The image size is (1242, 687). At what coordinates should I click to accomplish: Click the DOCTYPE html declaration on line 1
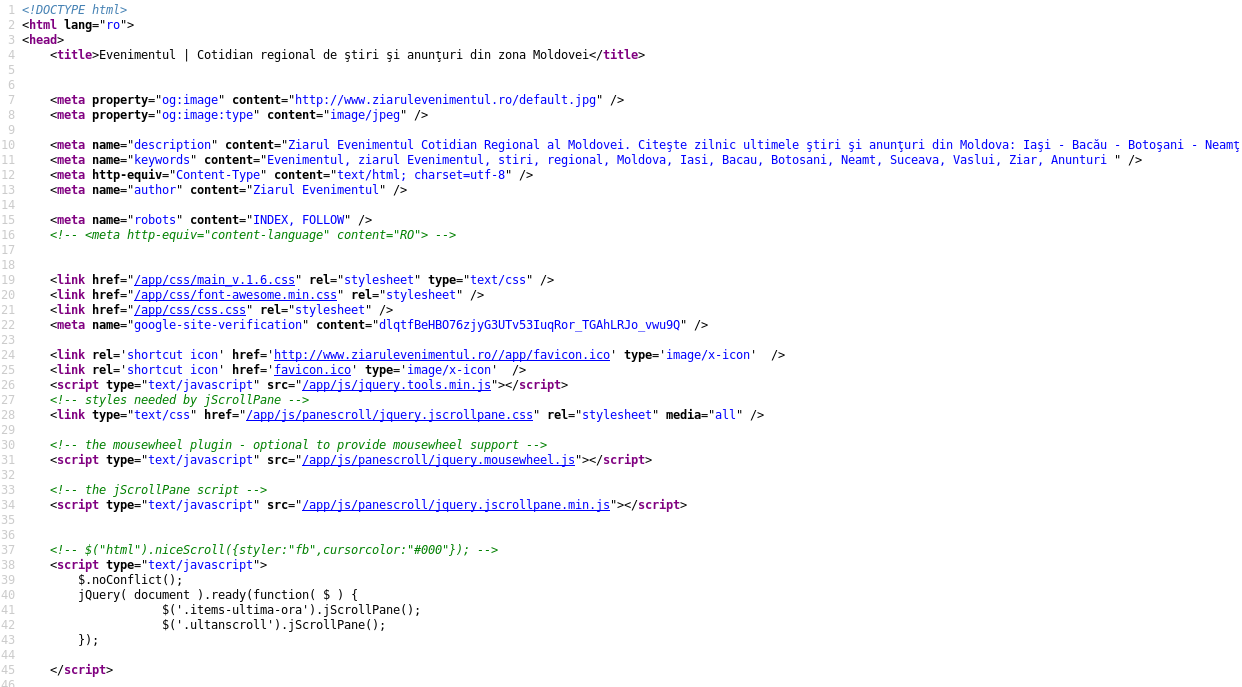coord(74,10)
